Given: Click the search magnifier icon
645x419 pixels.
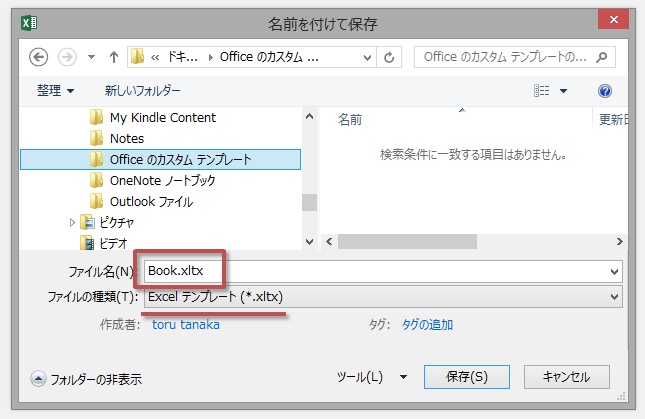Looking at the screenshot, I should coord(602,57).
